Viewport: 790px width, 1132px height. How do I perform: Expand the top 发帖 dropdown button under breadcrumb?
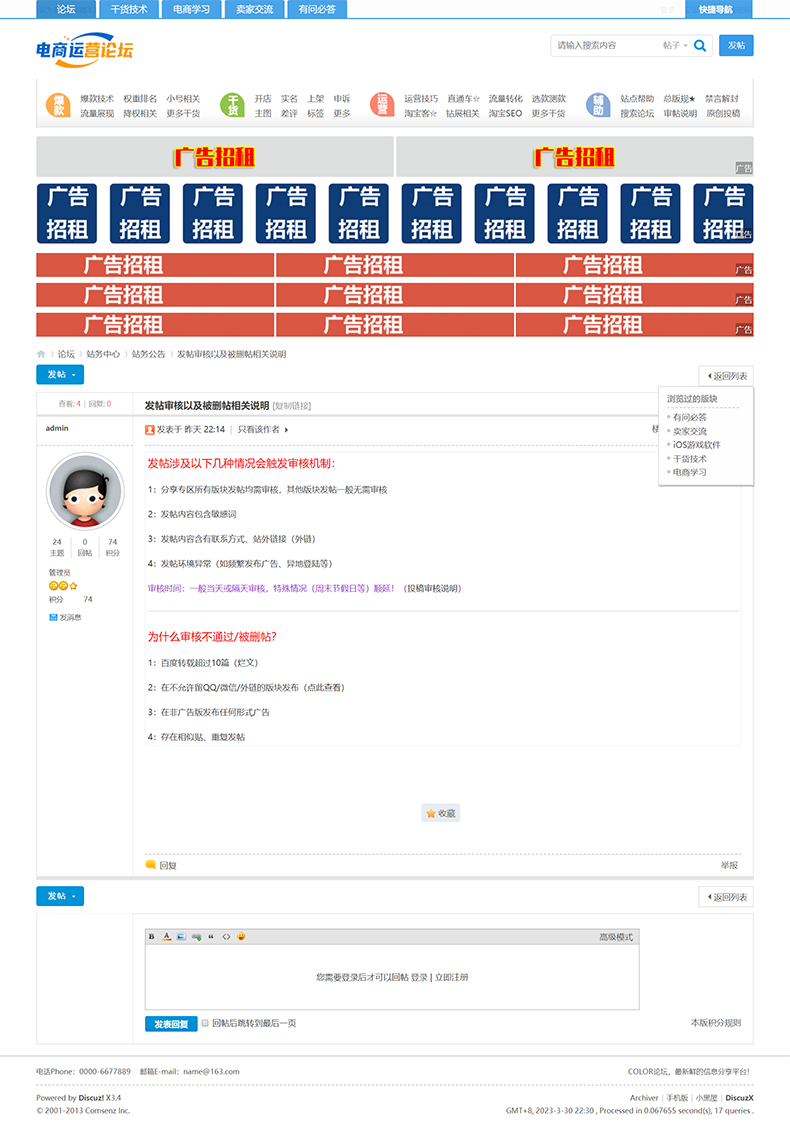coord(60,375)
